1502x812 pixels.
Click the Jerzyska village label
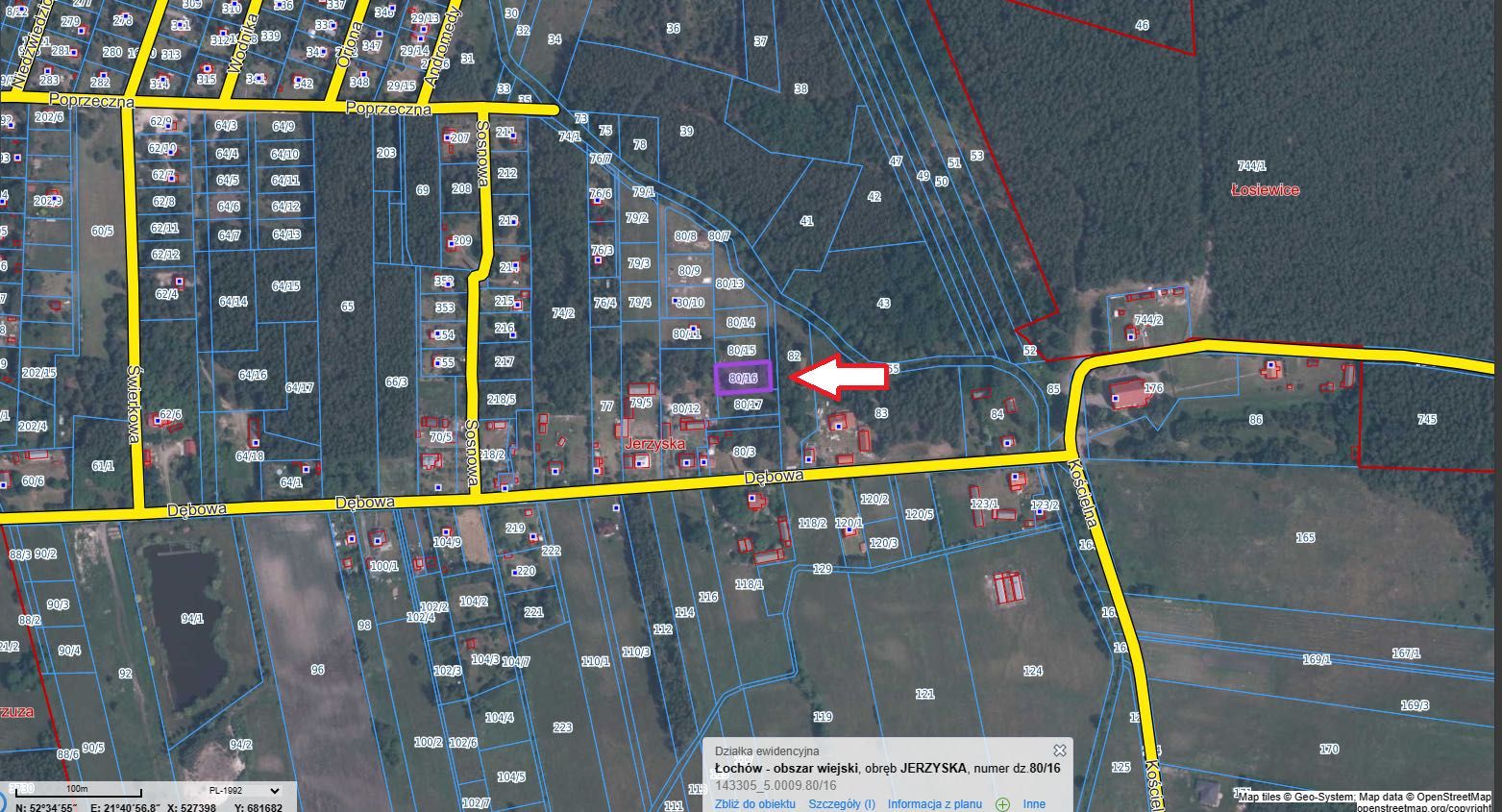(x=654, y=444)
